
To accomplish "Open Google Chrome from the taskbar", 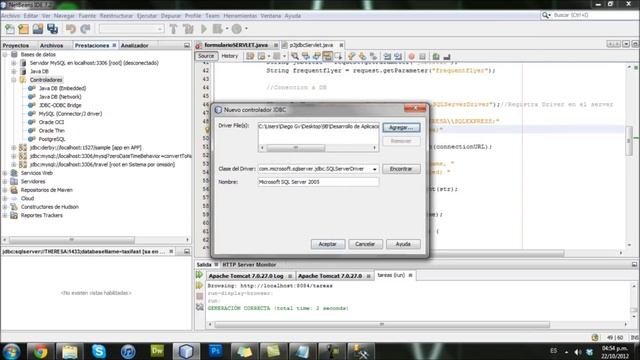I will tap(40, 351).
